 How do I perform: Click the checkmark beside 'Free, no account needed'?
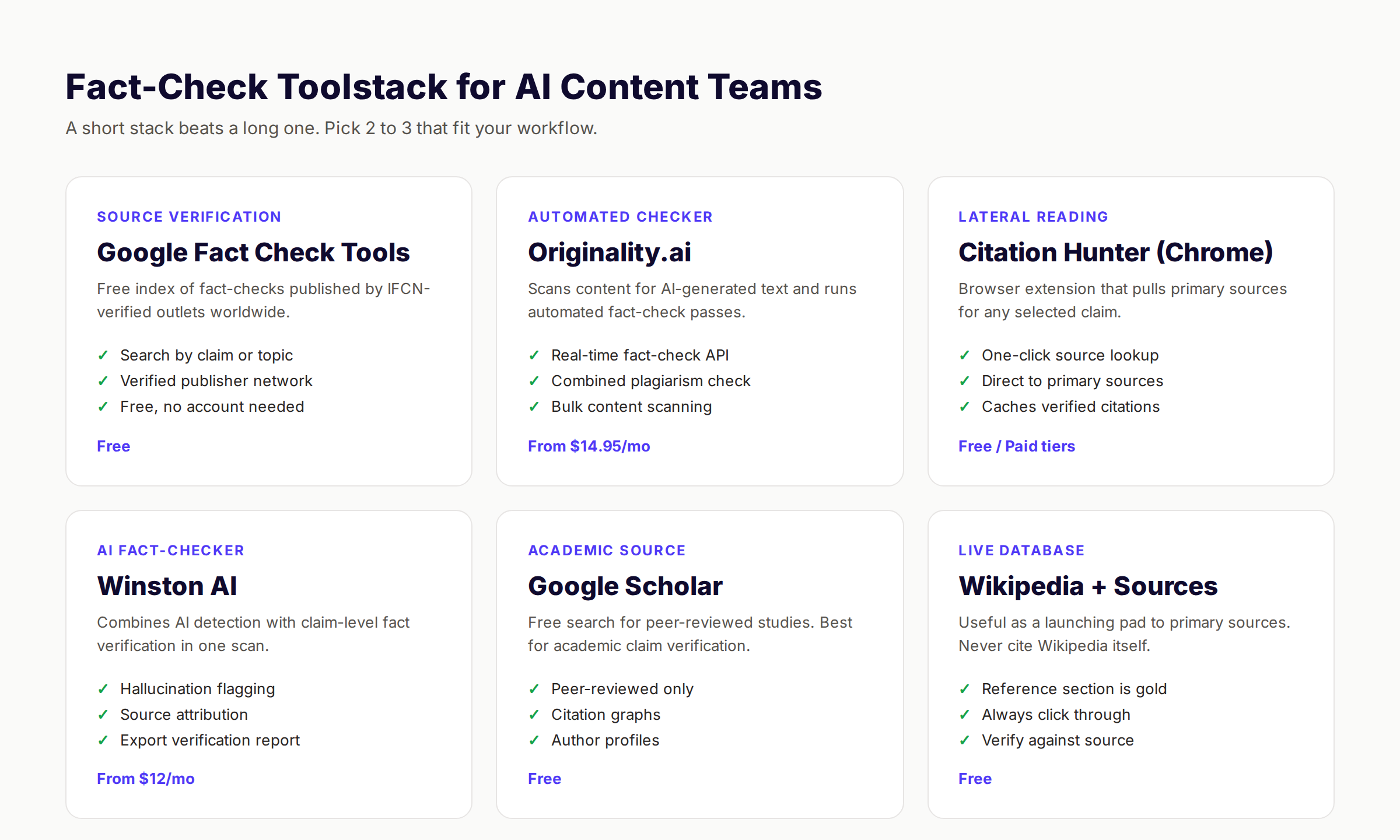pos(103,407)
